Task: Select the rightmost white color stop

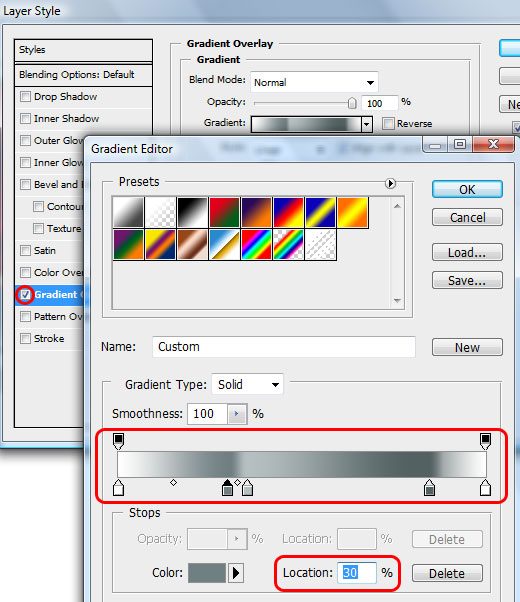Action: pyautogui.click(x=485, y=488)
